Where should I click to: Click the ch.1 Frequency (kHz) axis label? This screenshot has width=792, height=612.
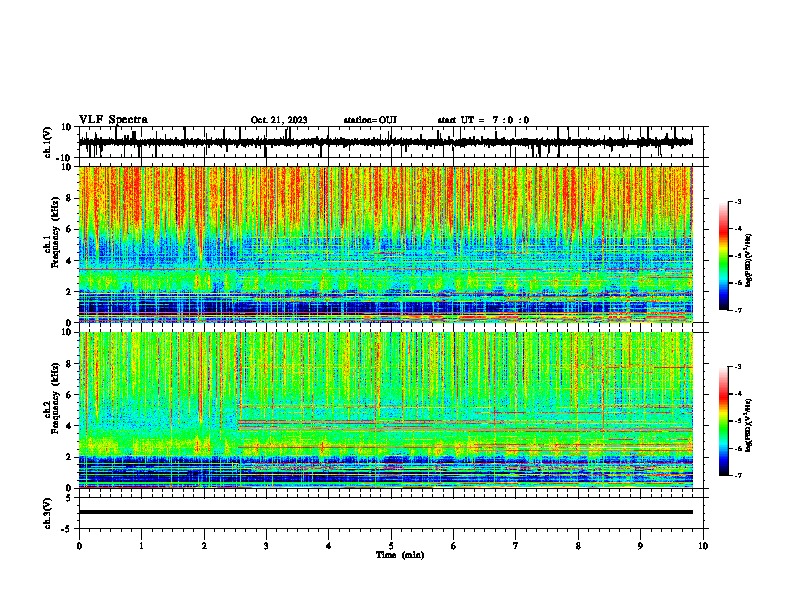(x=52, y=230)
